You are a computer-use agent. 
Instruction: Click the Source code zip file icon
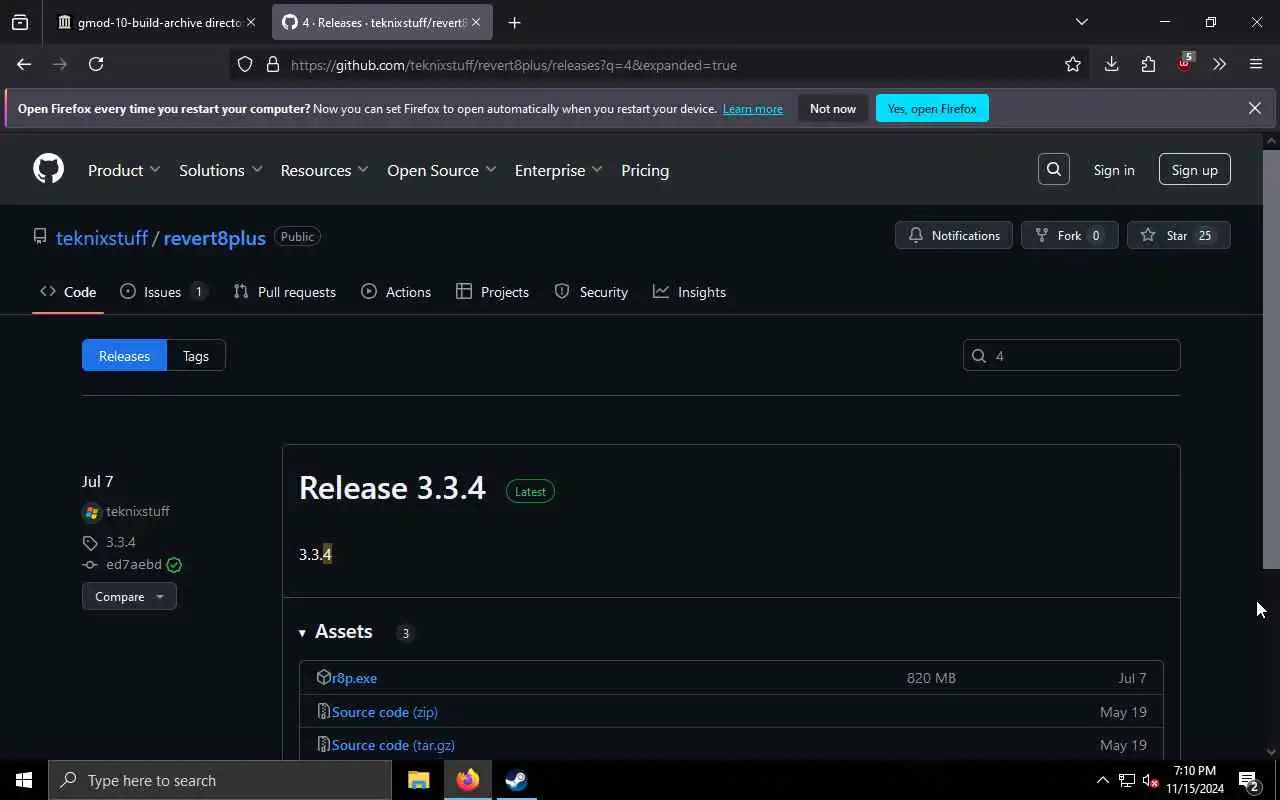click(x=323, y=711)
